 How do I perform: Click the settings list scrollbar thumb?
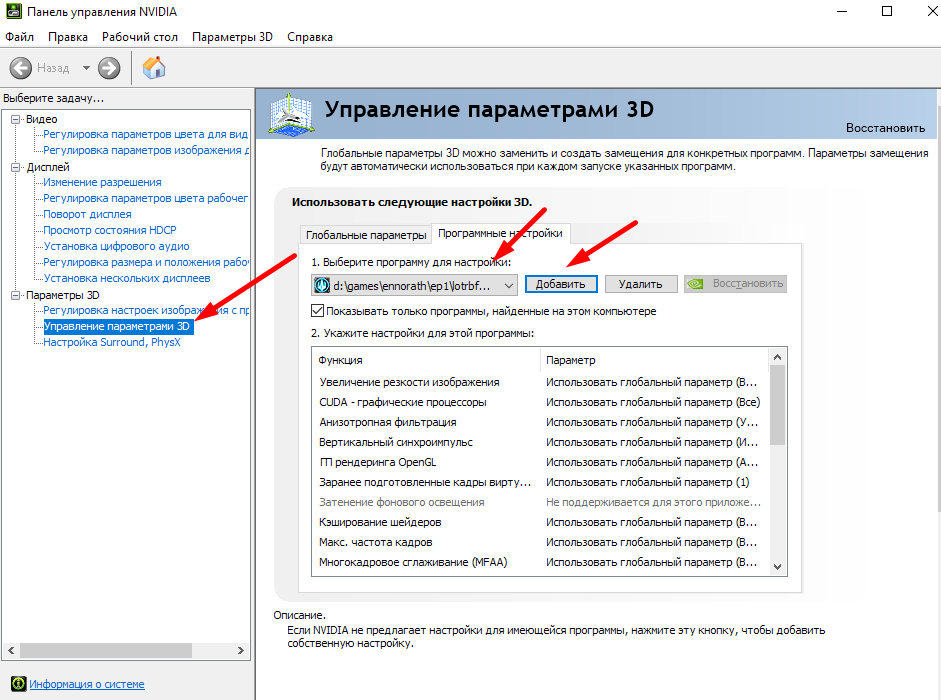(x=778, y=405)
